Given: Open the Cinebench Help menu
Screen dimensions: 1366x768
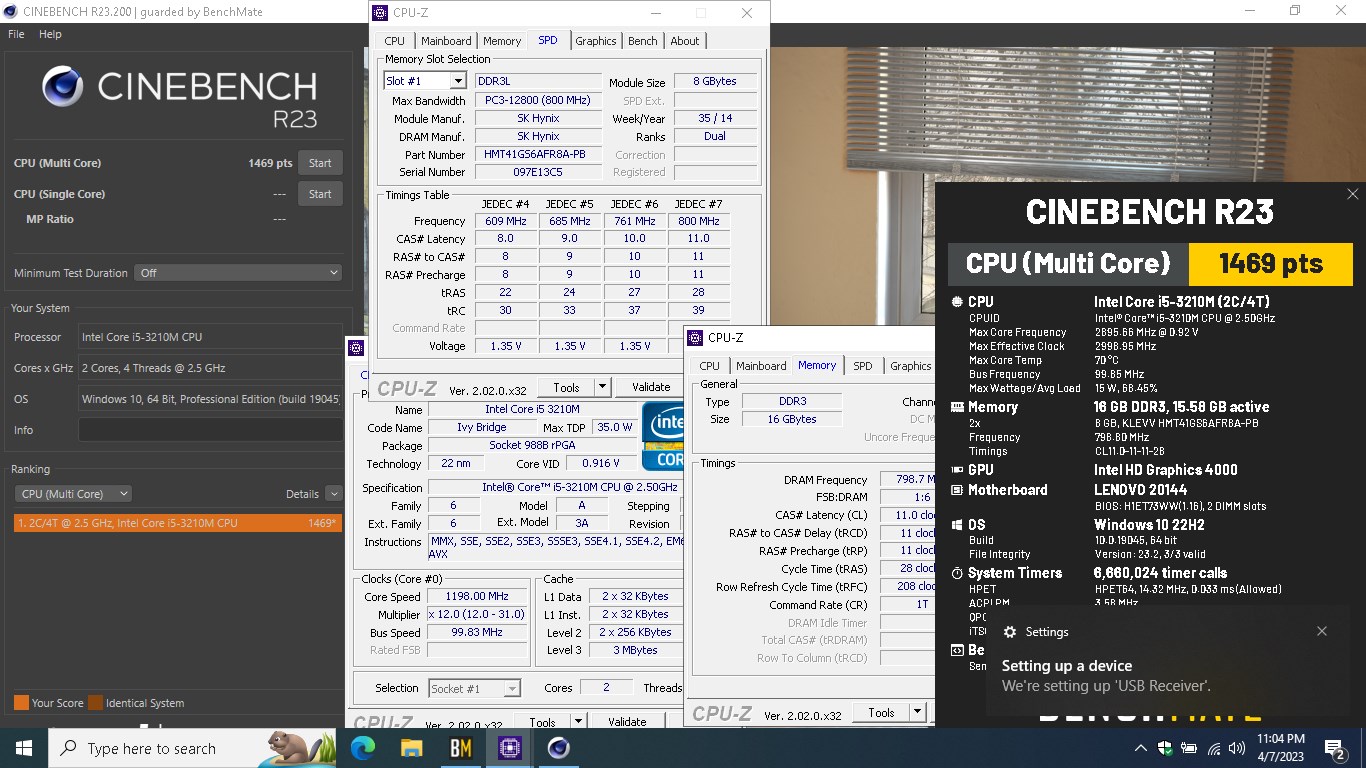Looking at the screenshot, I should [x=50, y=34].
